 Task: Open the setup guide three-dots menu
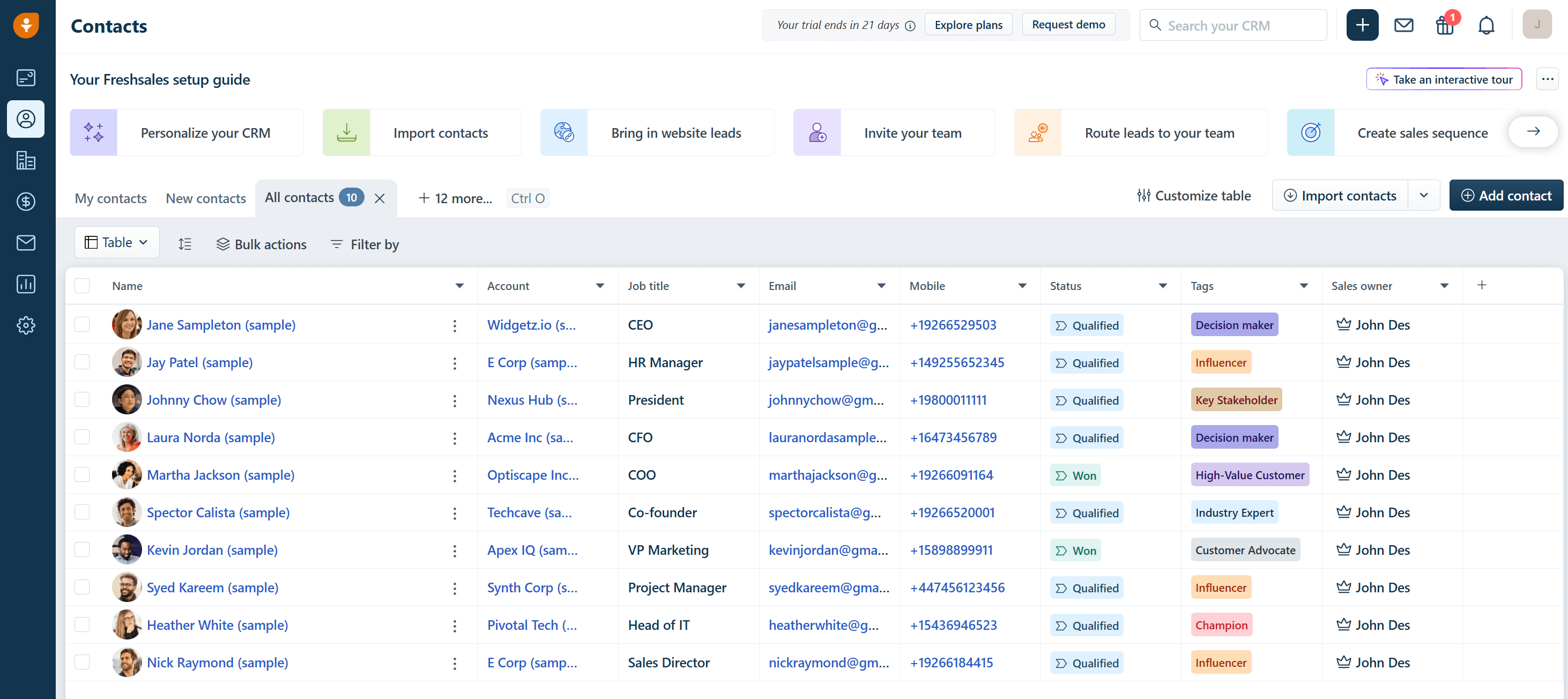coord(1548,79)
